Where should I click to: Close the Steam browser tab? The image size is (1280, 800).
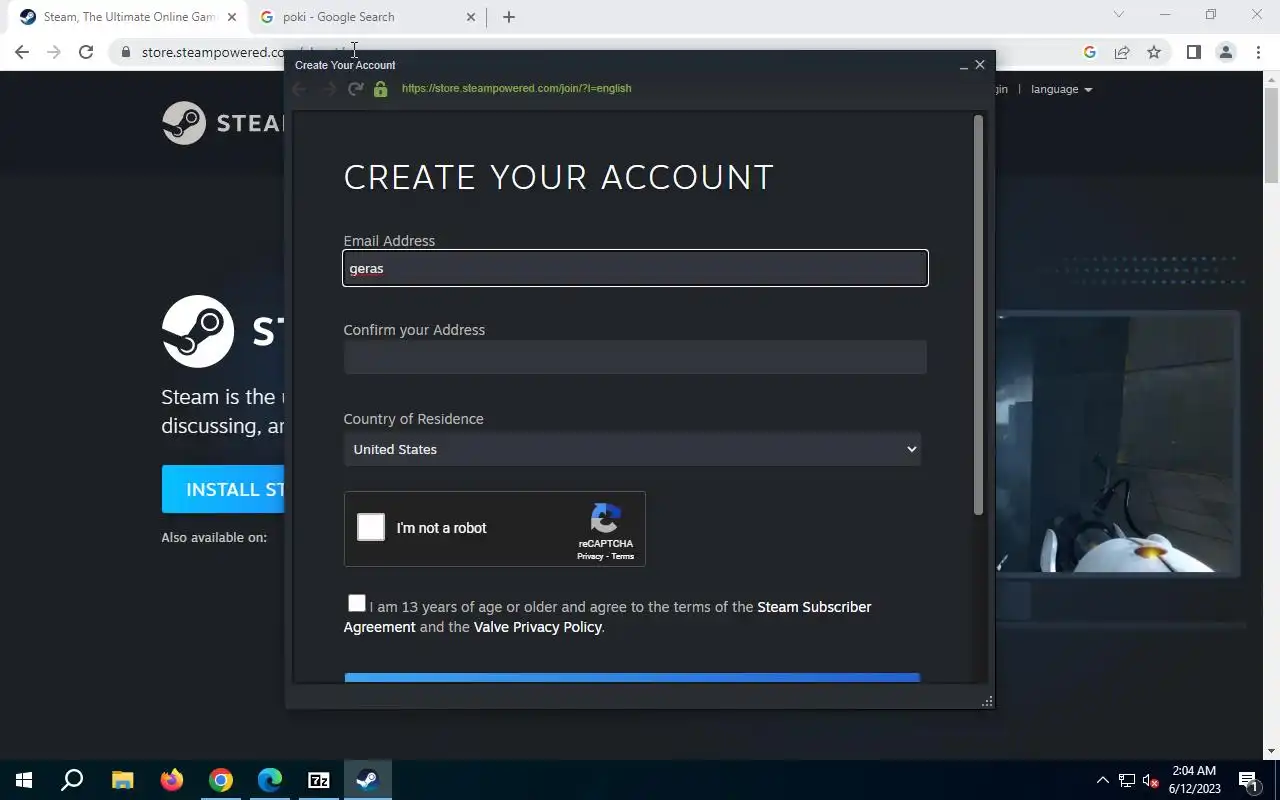point(231,17)
